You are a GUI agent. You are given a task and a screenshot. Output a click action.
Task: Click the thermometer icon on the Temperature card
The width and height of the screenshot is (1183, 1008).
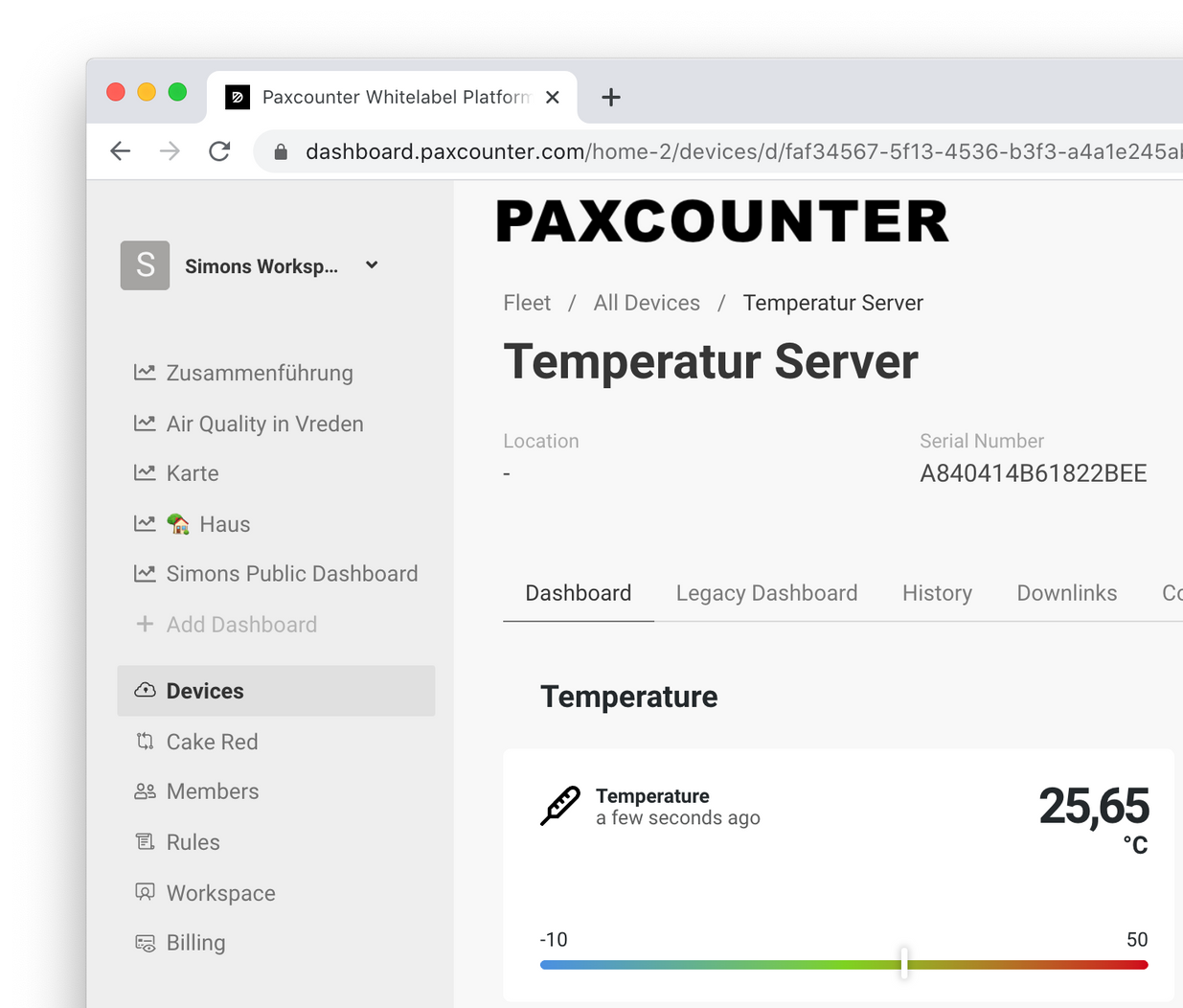560,805
